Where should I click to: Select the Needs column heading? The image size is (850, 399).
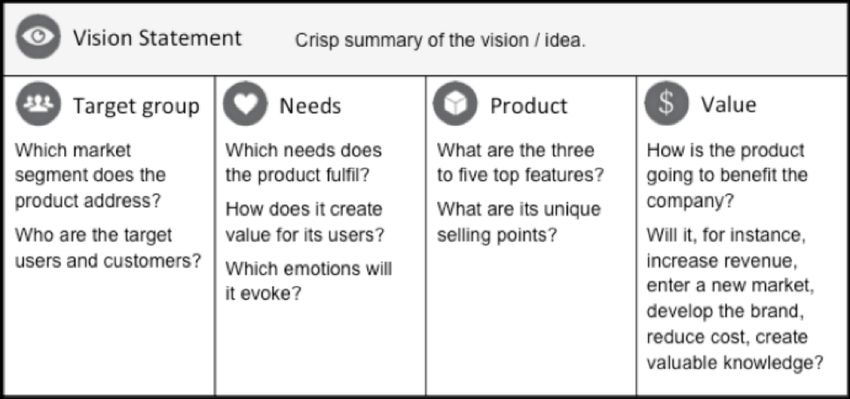pyautogui.click(x=310, y=106)
